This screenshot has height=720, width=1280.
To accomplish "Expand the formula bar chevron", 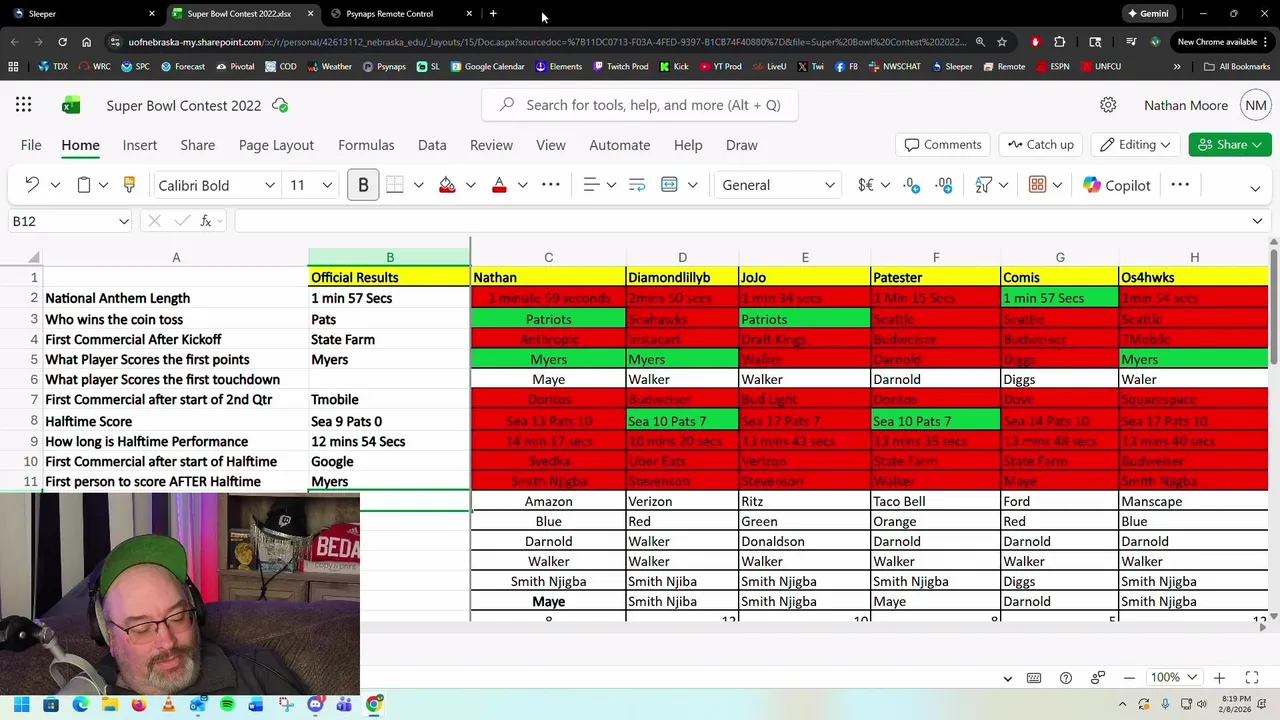I will [x=1257, y=221].
